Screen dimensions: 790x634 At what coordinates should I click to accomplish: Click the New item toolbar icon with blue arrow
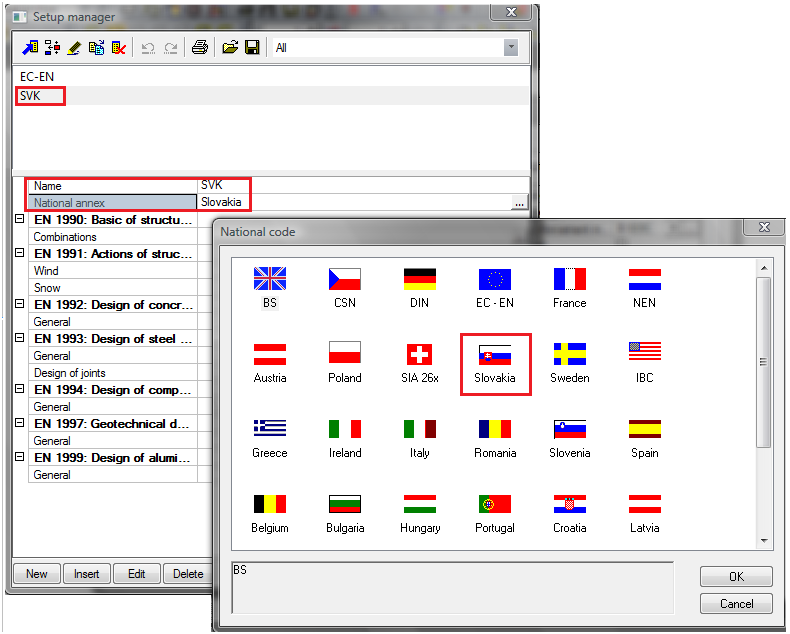[30, 48]
